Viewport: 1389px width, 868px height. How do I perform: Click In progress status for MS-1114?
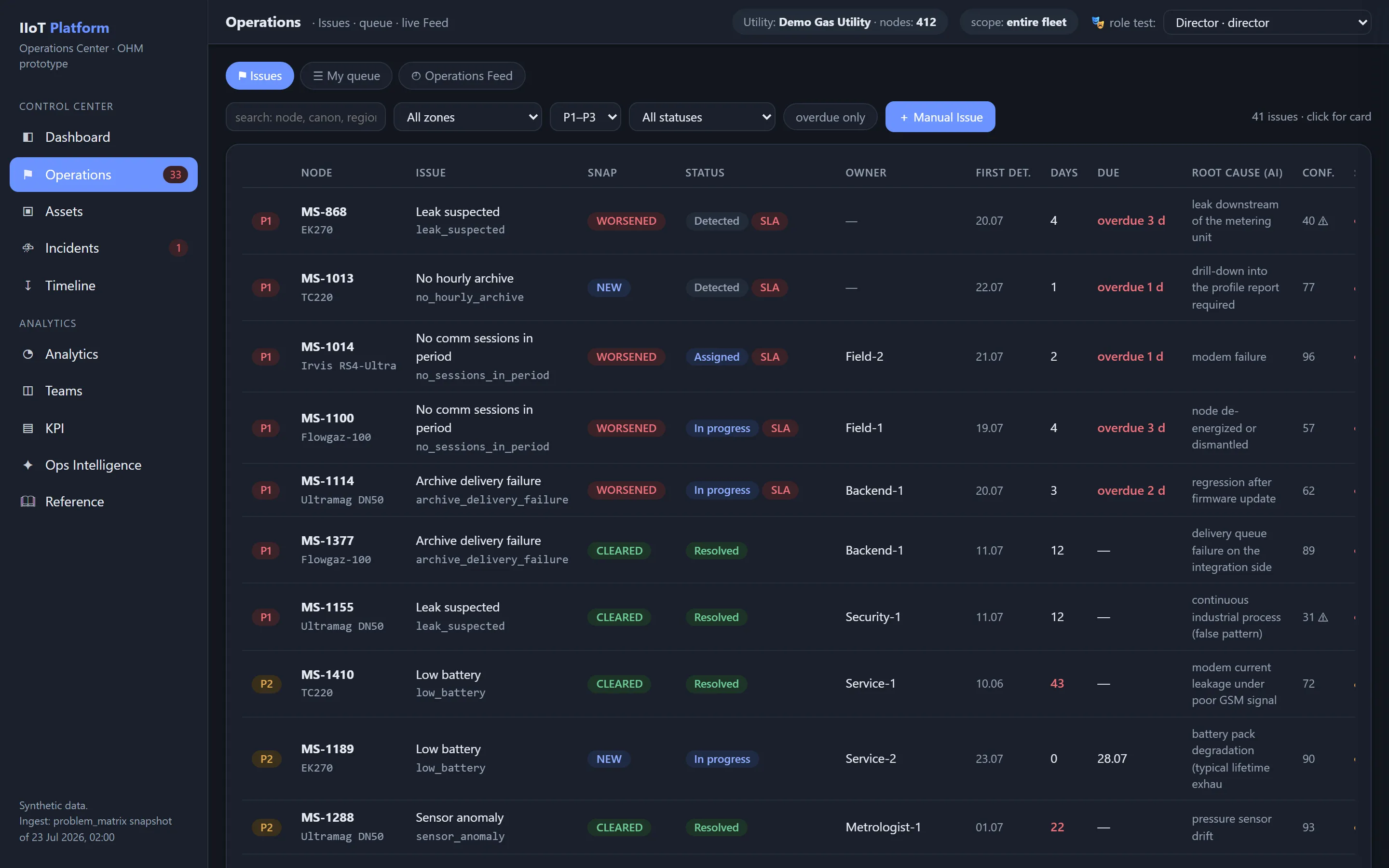pyautogui.click(x=722, y=490)
